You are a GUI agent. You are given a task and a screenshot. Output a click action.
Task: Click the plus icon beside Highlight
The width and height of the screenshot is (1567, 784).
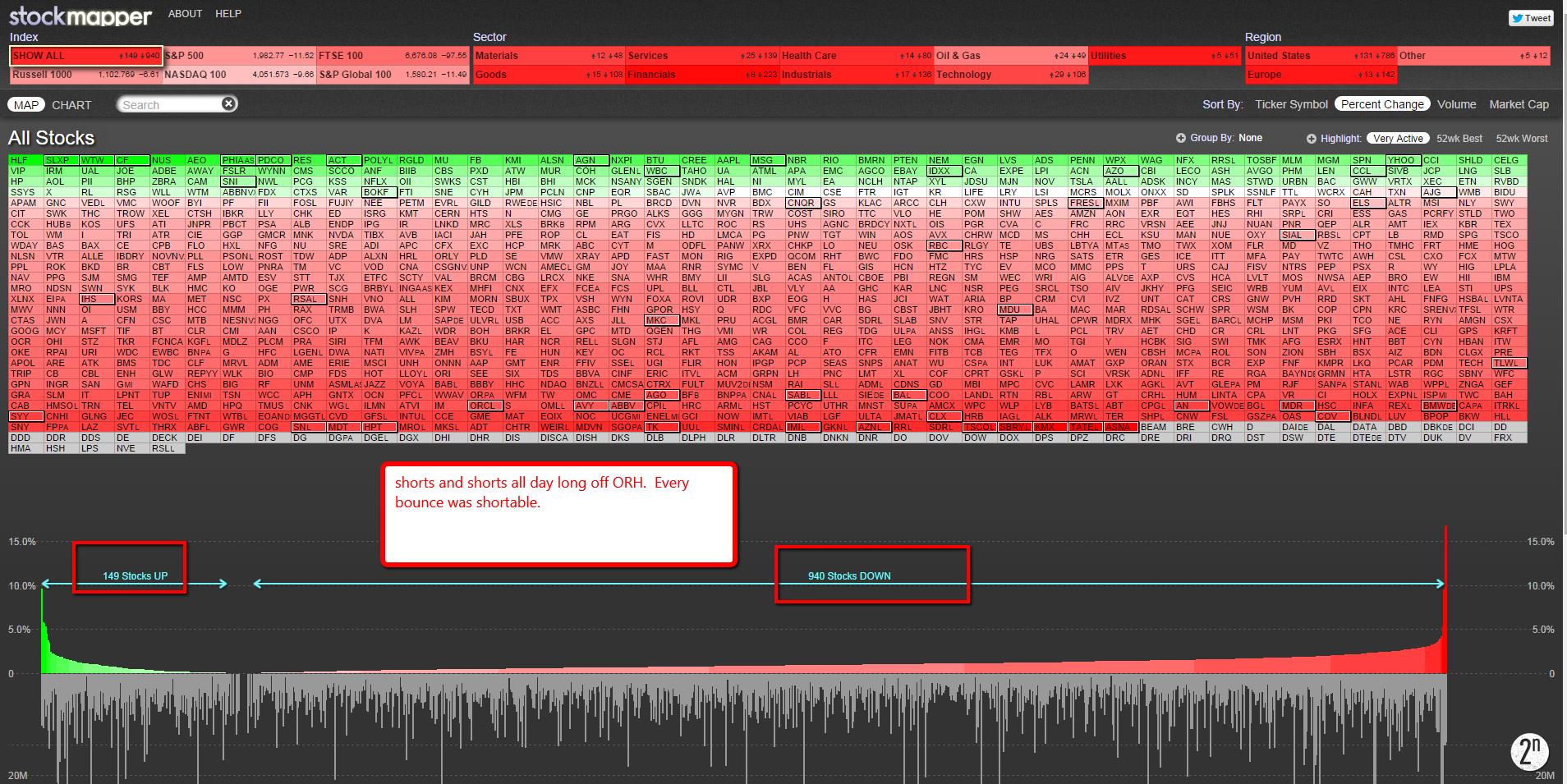click(x=1312, y=139)
